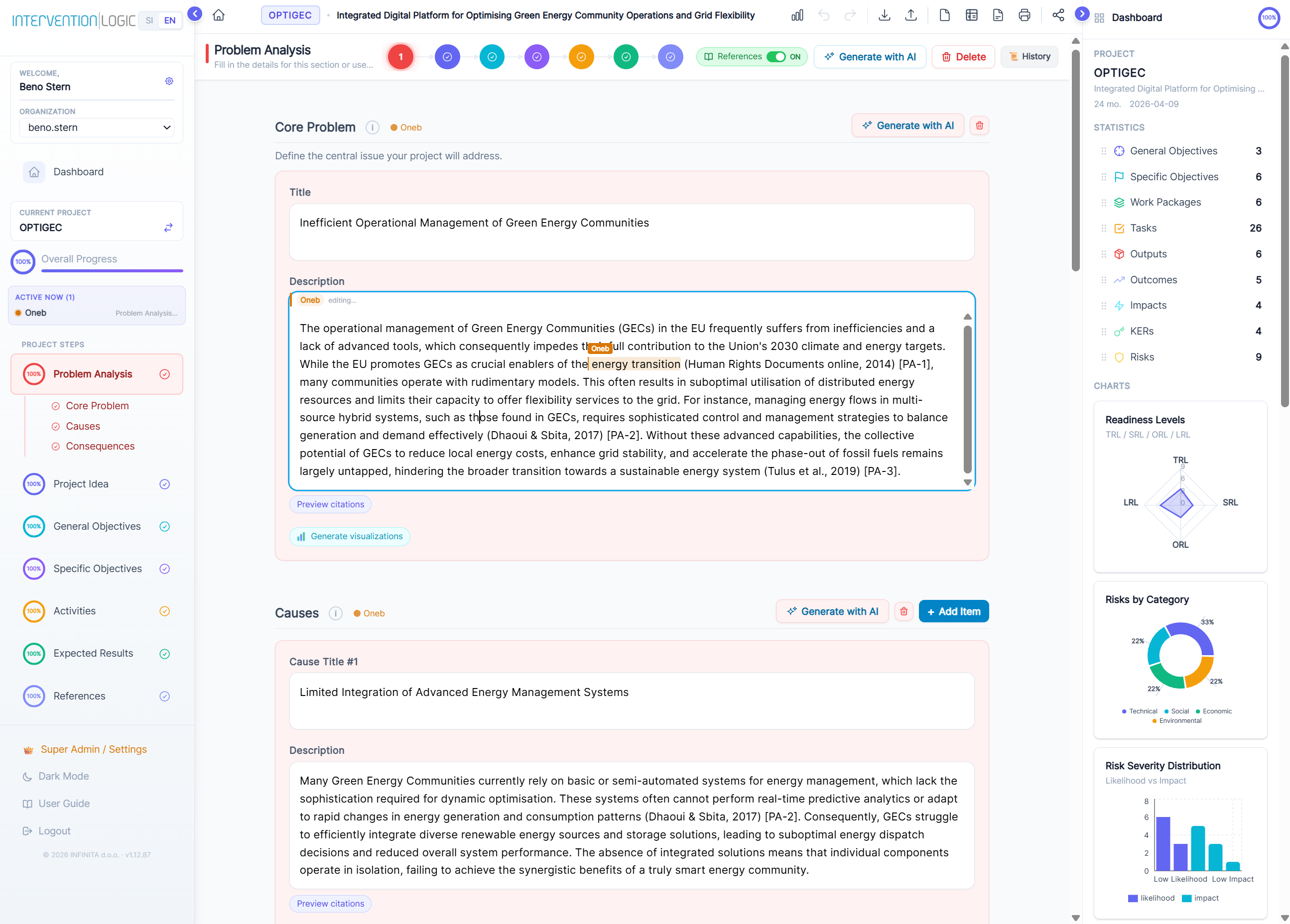Click Generate with AI in Causes
Image resolution: width=1290 pixels, height=924 pixels.
[x=832, y=611]
